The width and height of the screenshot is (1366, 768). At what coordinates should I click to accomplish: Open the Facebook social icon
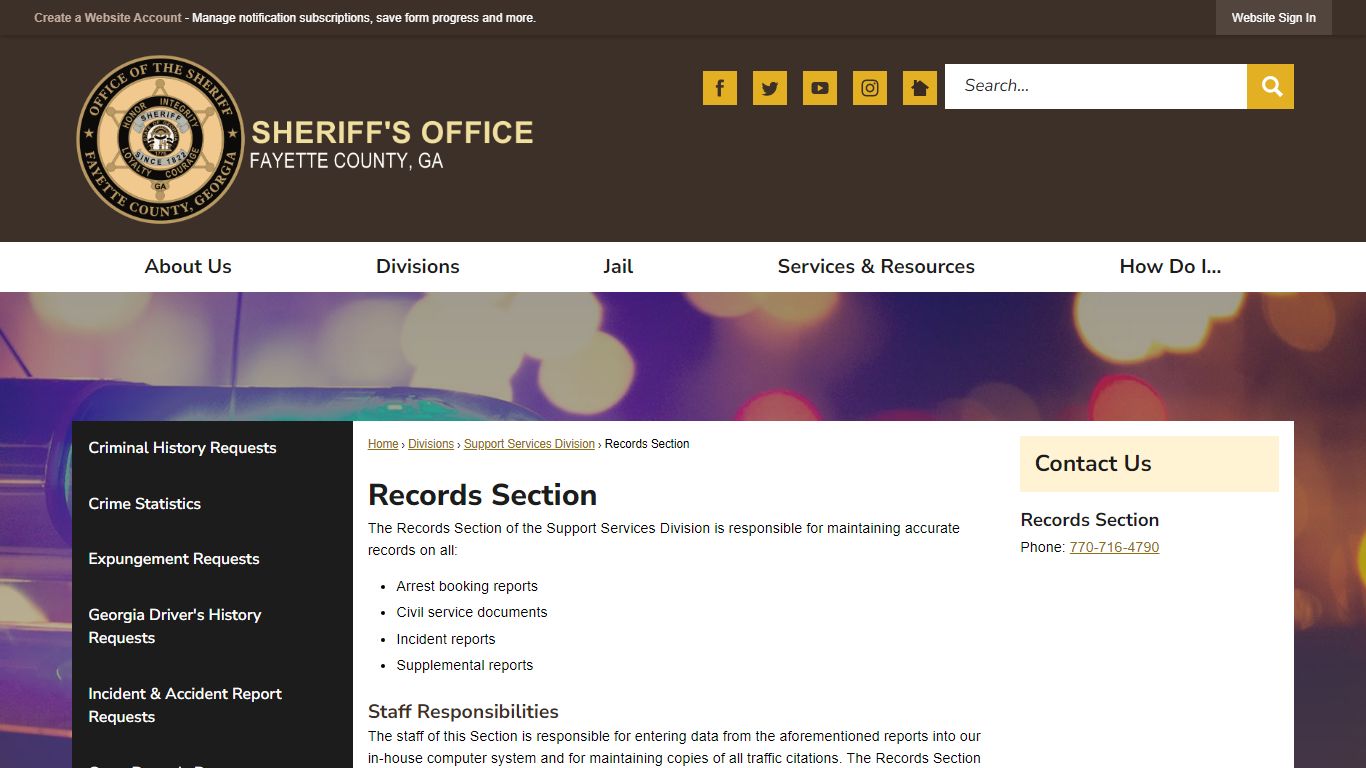[720, 88]
